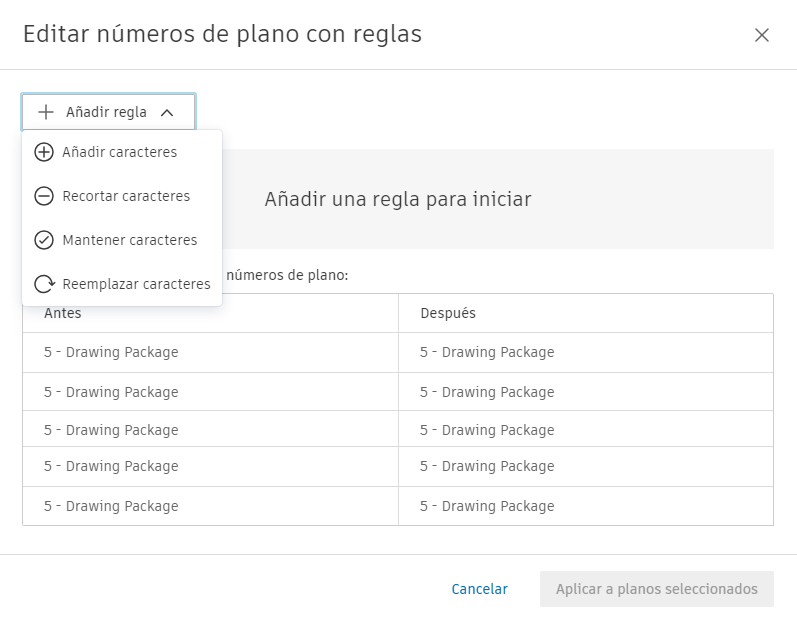Click the Añadir una regla para iniciar placeholder

[x=398, y=199]
